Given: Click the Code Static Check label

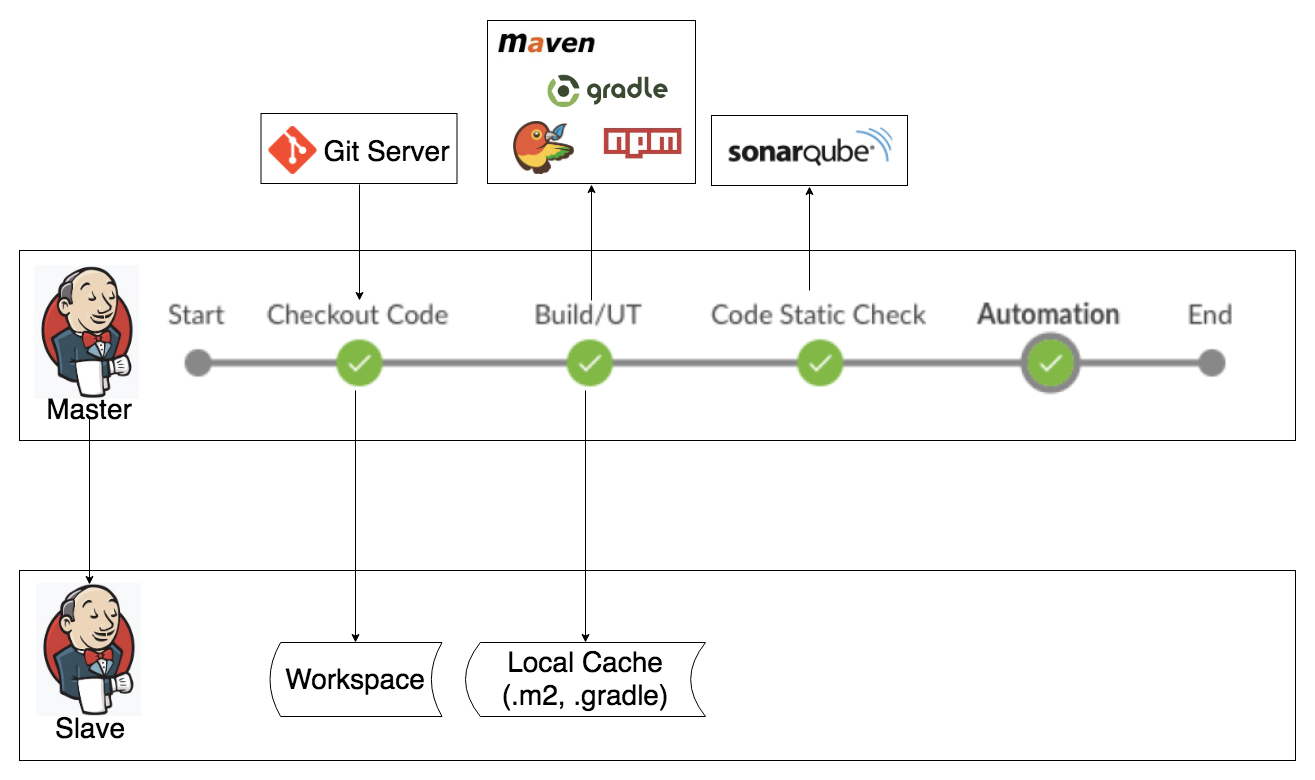Looking at the screenshot, I should [x=818, y=315].
